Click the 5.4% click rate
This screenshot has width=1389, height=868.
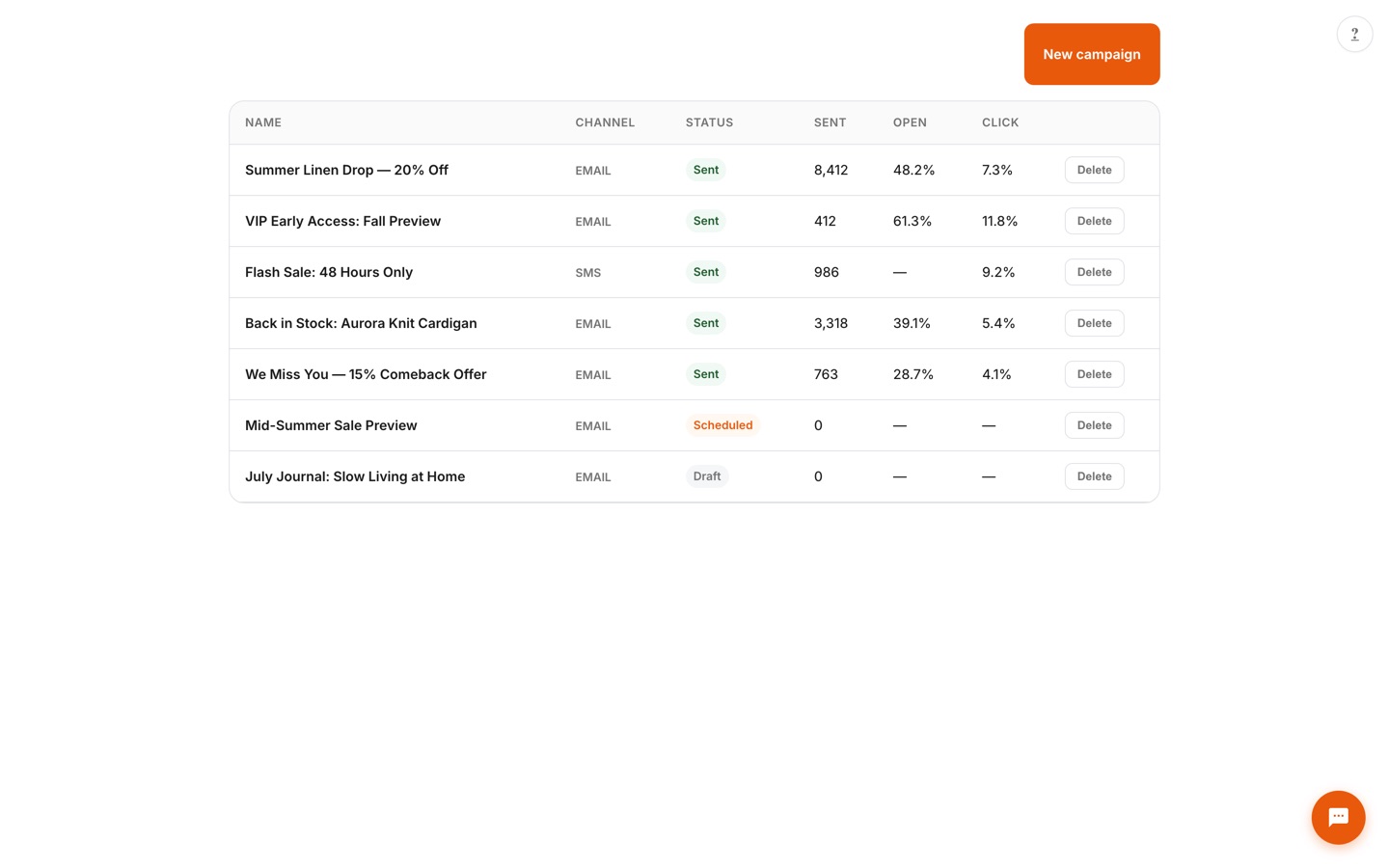(x=998, y=323)
